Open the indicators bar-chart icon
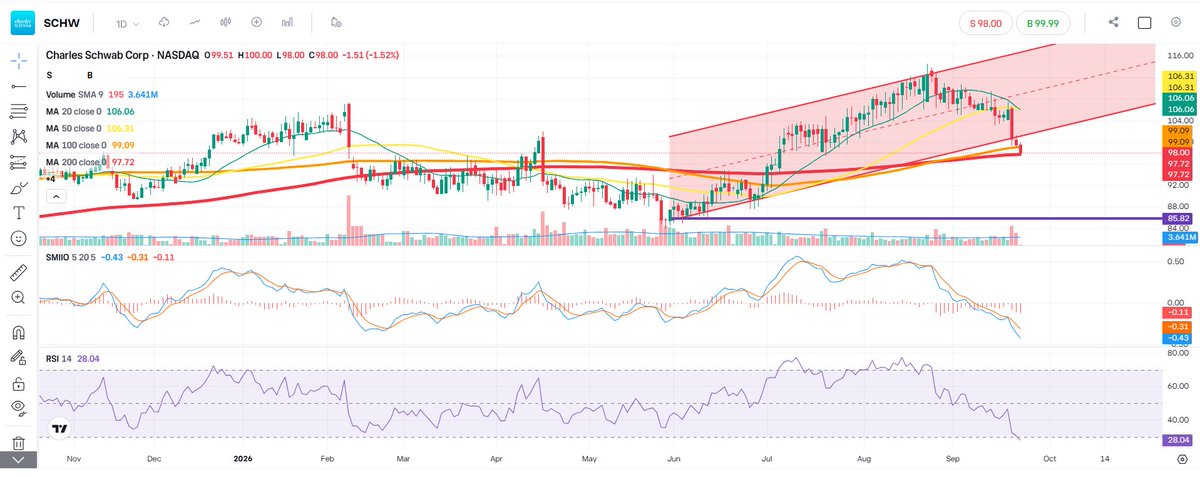 (288, 22)
